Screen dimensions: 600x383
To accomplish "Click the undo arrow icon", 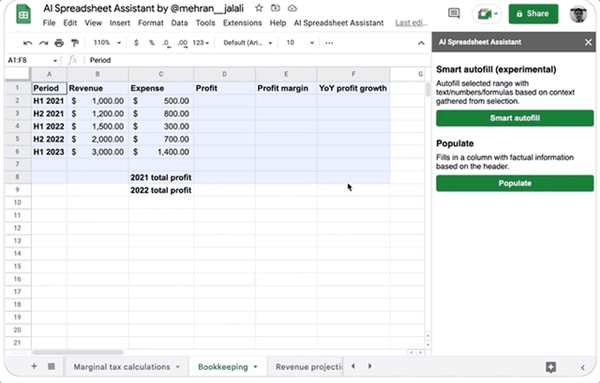I will coord(28,43).
